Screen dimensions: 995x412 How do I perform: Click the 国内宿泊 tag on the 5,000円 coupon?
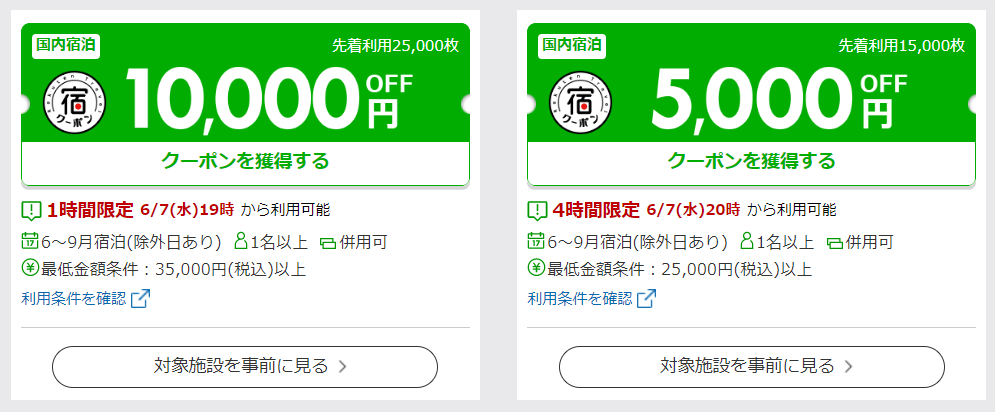pyautogui.click(x=572, y=46)
